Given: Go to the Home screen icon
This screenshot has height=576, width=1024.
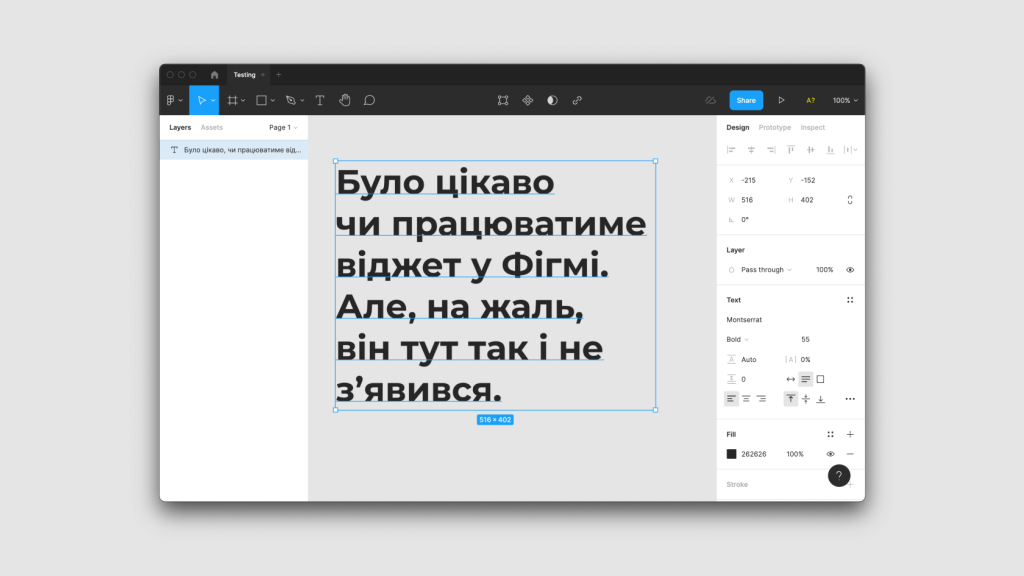Looking at the screenshot, I should [x=214, y=75].
